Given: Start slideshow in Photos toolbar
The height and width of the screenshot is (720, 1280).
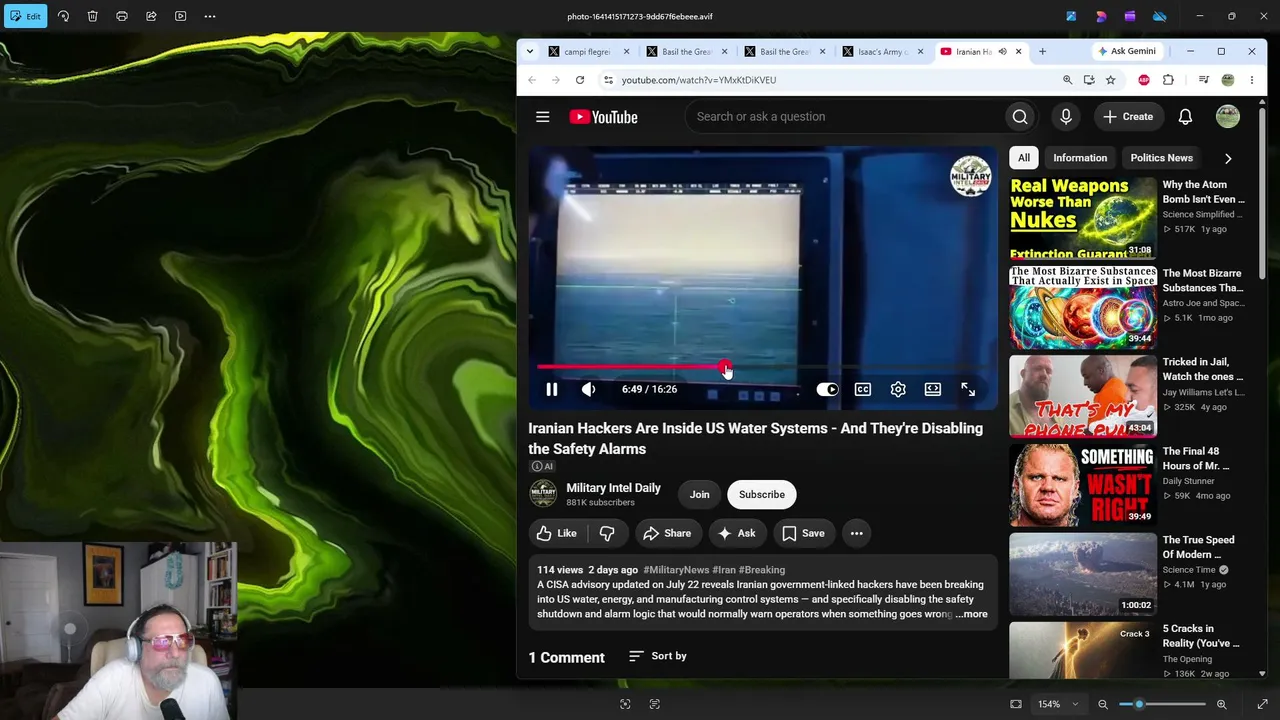Looking at the screenshot, I should click(180, 16).
